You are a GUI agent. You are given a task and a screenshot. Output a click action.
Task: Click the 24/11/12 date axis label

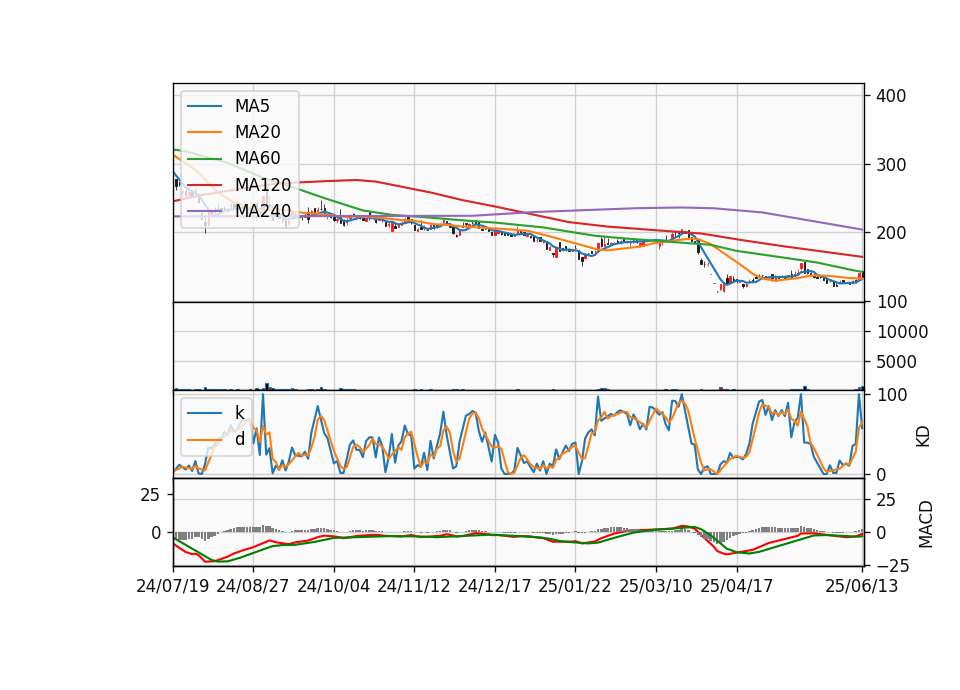coord(414,586)
